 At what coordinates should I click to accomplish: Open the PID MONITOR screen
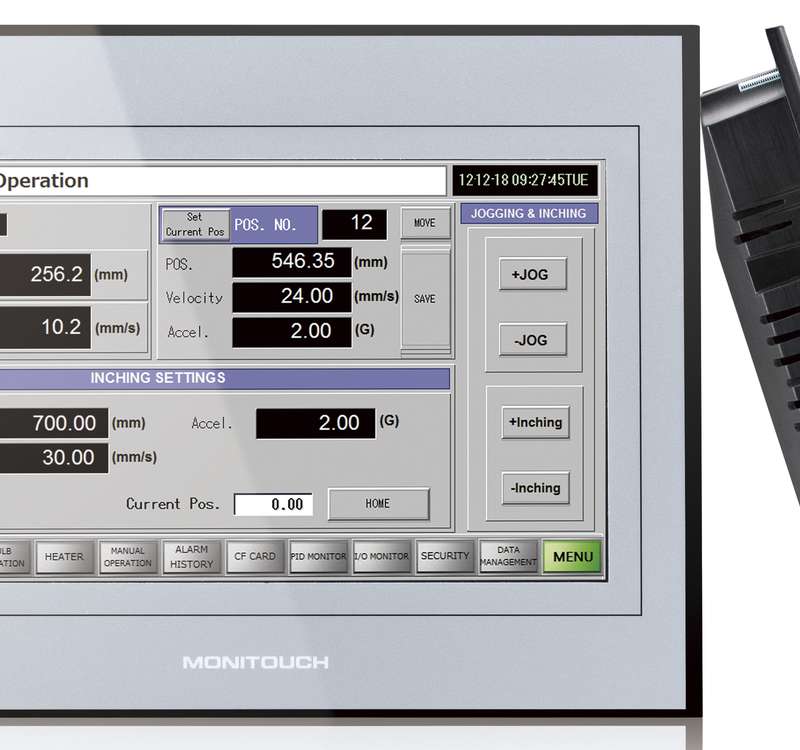click(x=318, y=557)
